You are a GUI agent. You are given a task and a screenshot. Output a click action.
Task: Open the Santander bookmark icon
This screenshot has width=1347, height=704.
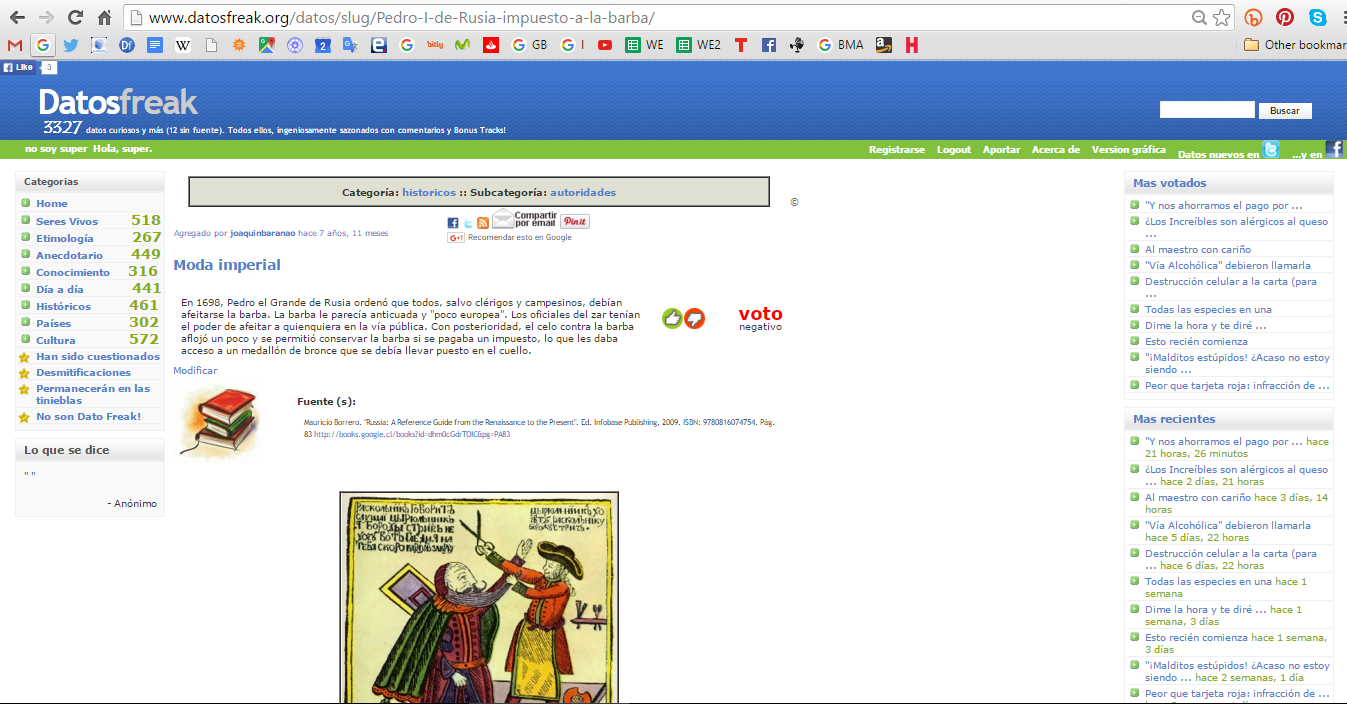491,45
